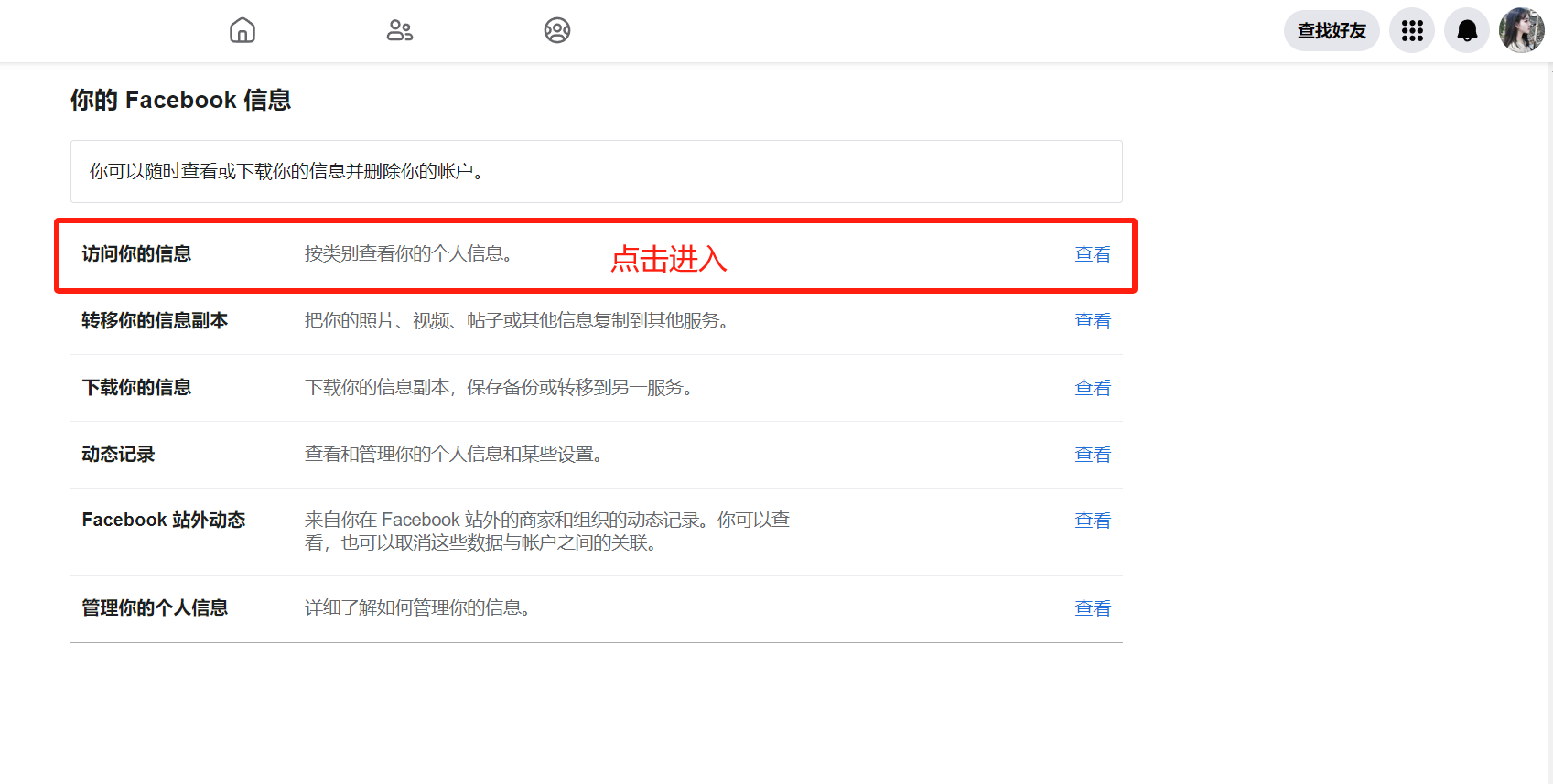The width and height of the screenshot is (1553, 784).
Task: Click description 来自你在 Facebook 站外的商家 text
Action: (x=547, y=532)
